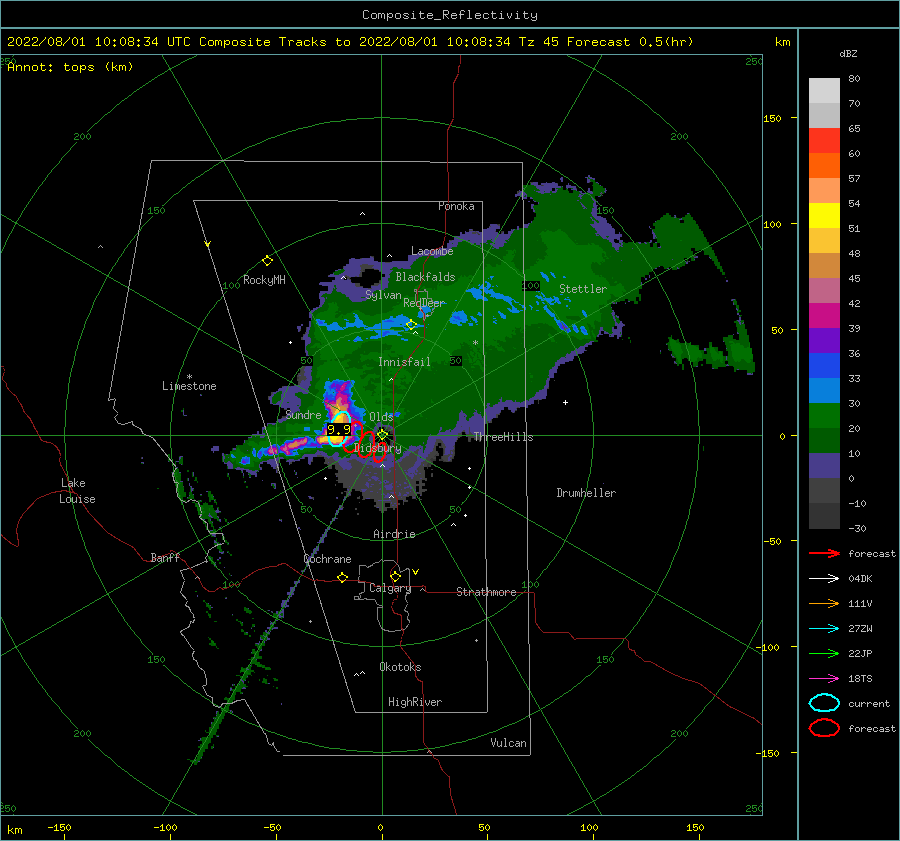
Task: Click the Composite_Reflectivity title
Action: 449,15
